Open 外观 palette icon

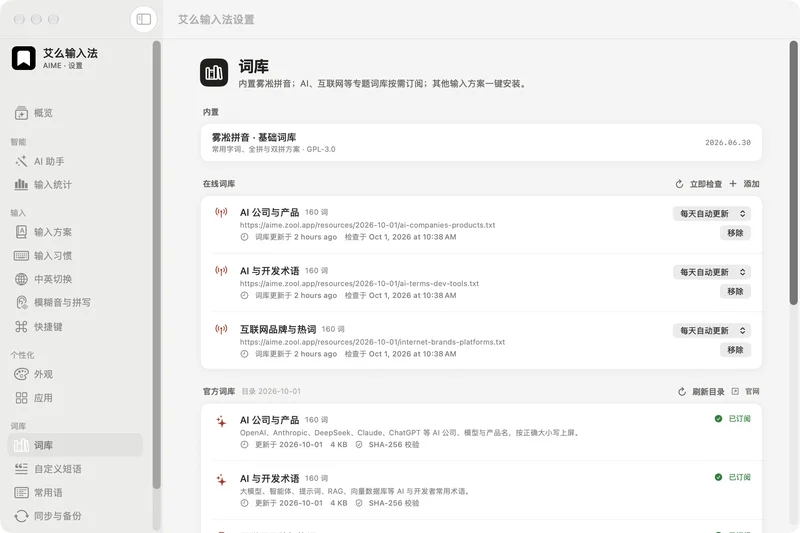[x=21, y=374]
